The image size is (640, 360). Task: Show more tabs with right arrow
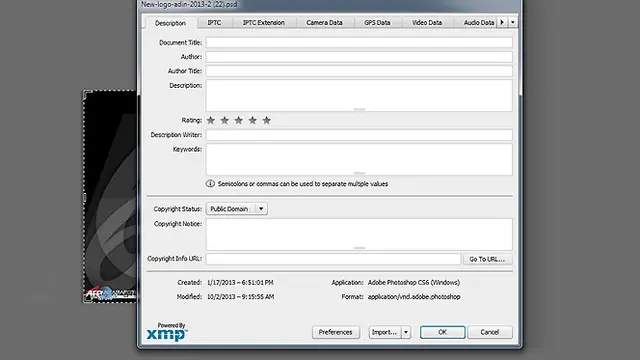click(x=502, y=22)
